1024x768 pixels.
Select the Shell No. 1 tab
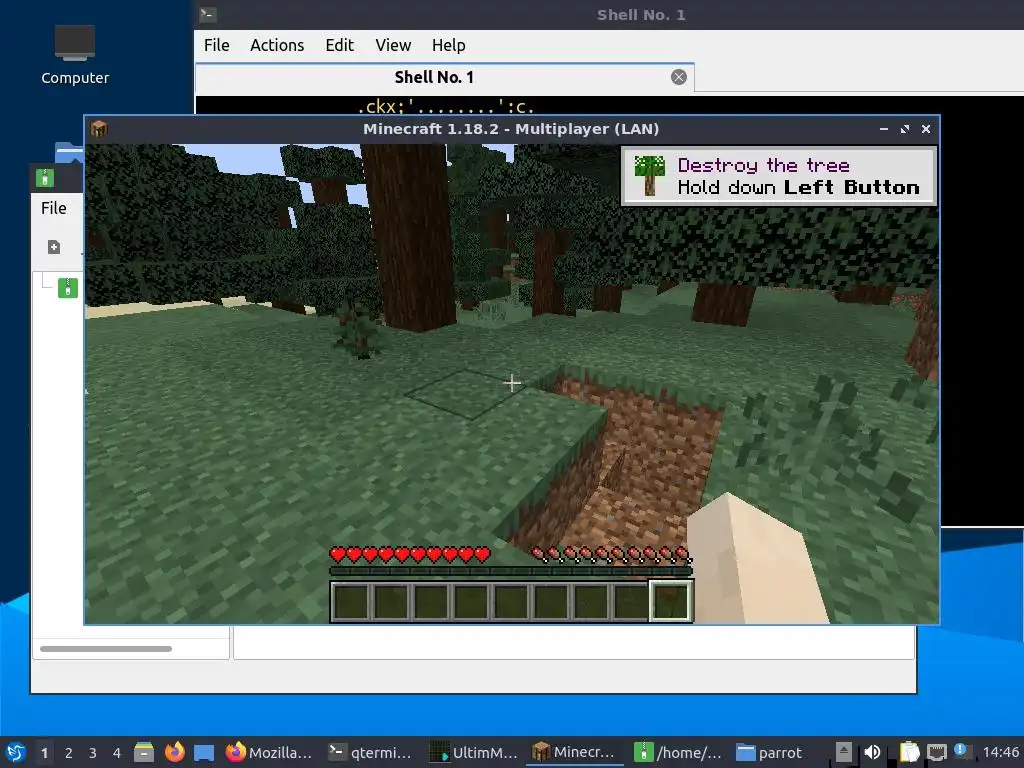(x=434, y=77)
